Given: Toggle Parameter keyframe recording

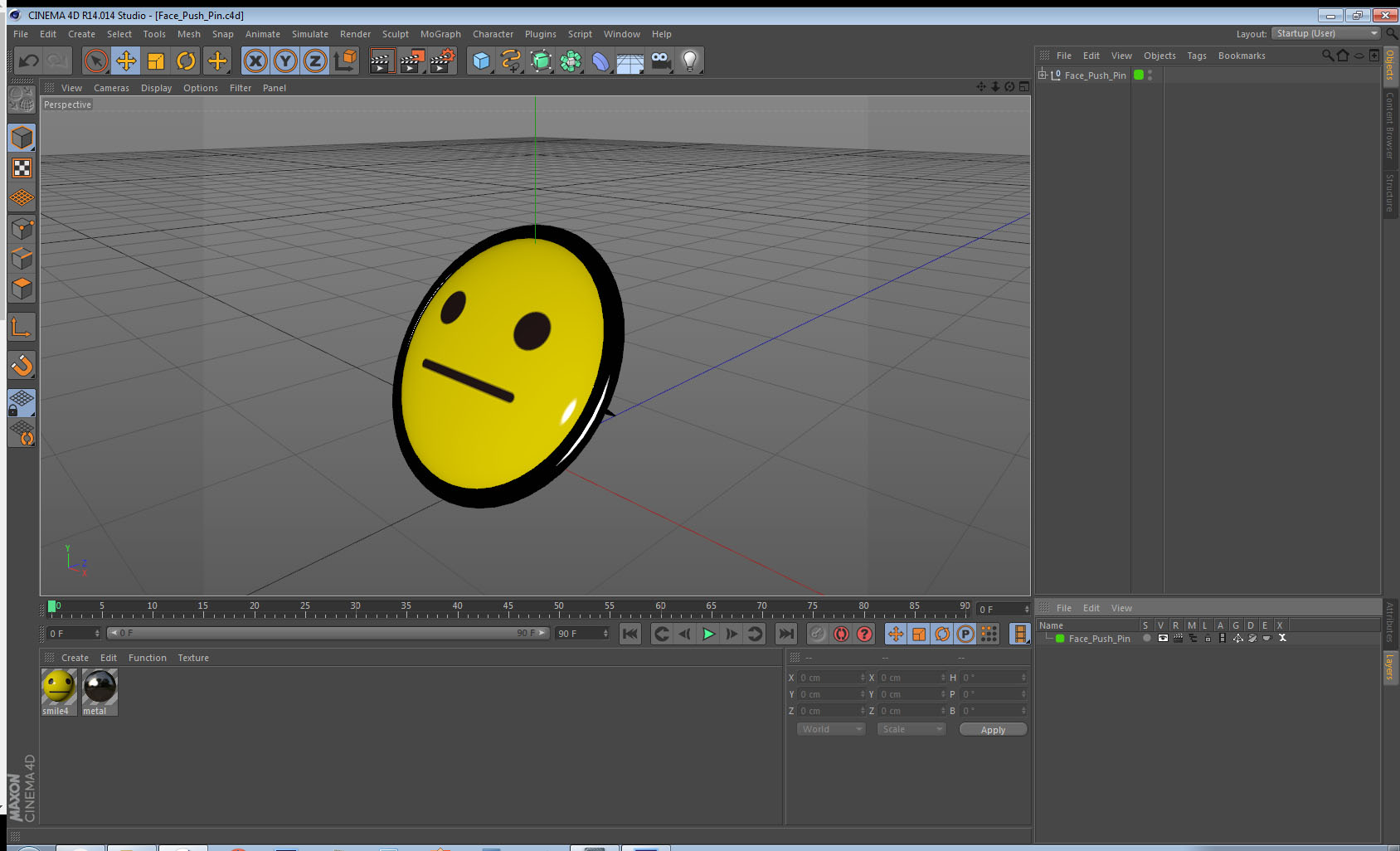Looking at the screenshot, I should (965, 634).
